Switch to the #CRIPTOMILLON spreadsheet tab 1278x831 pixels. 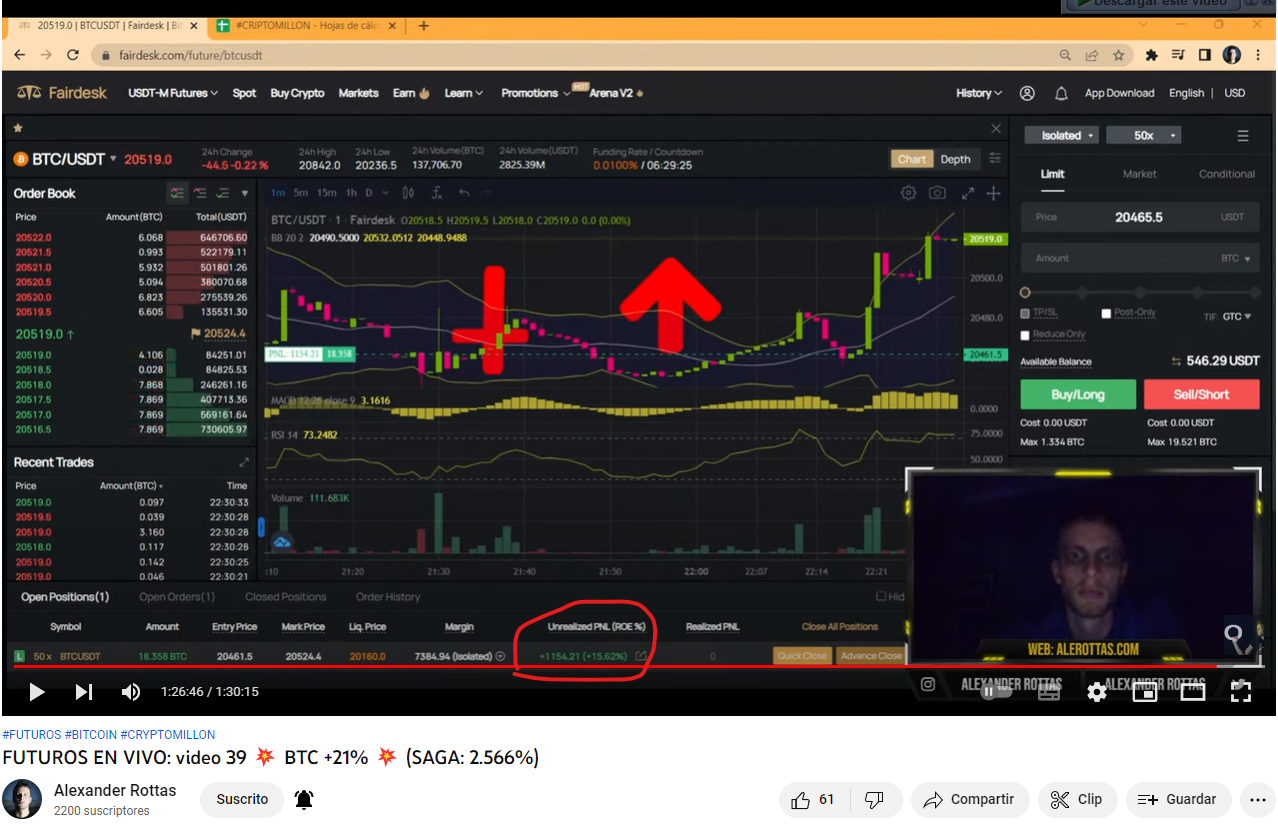(x=308, y=26)
